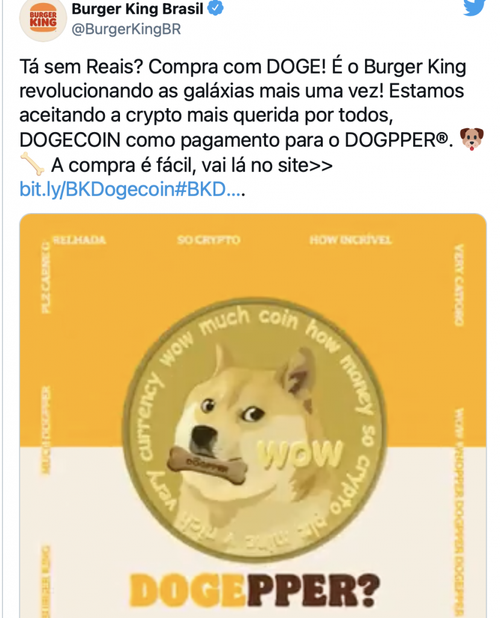Click the bone emoji before 'A compra'
The height and width of the screenshot is (618, 500).
point(32,164)
